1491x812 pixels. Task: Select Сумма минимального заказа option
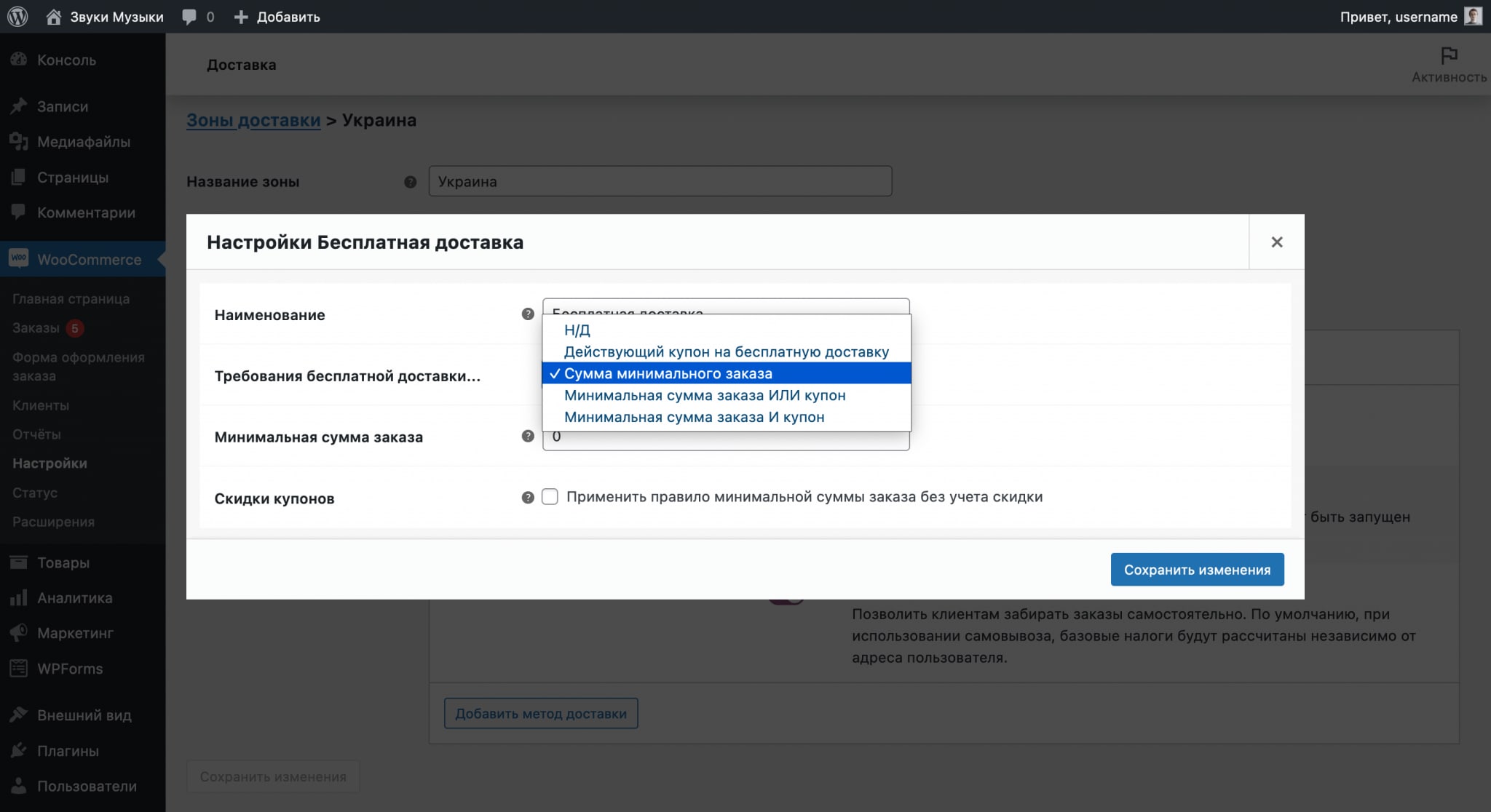point(727,373)
